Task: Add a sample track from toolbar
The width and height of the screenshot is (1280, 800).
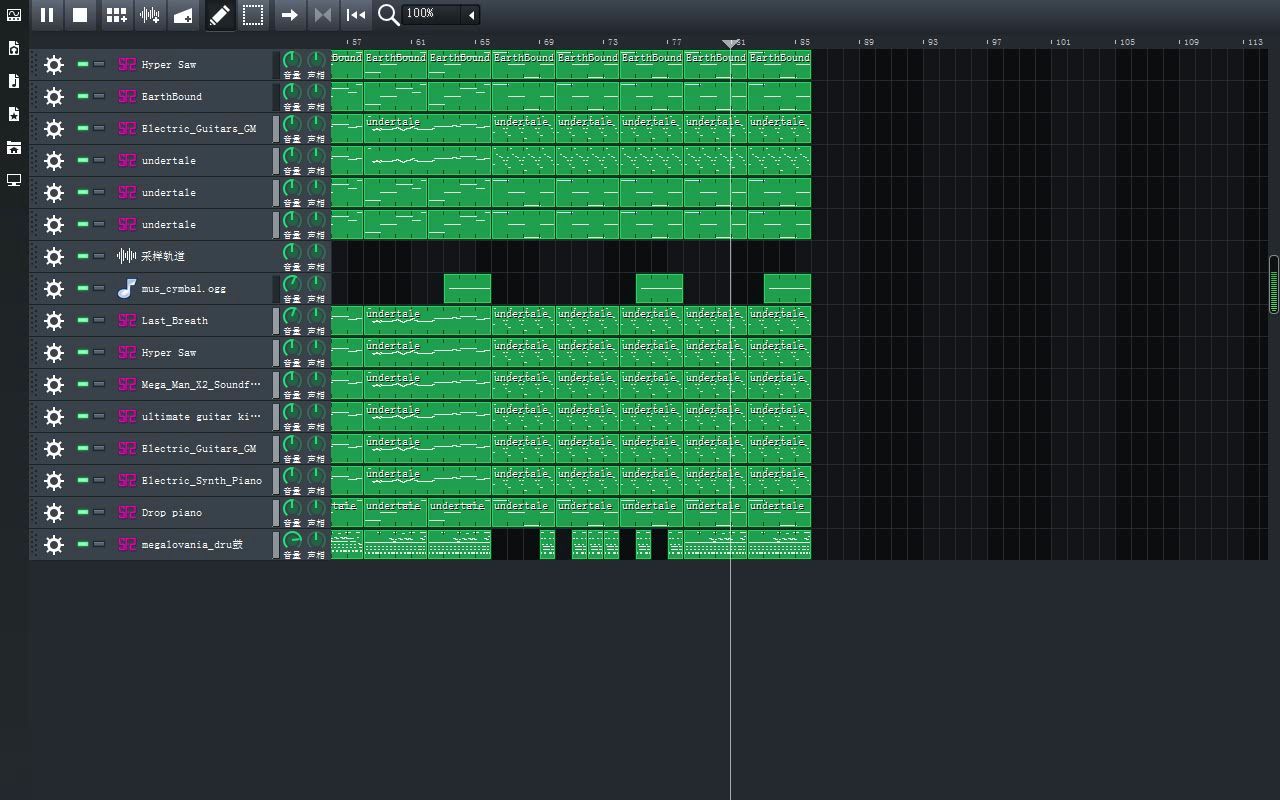Action: (x=149, y=15)
